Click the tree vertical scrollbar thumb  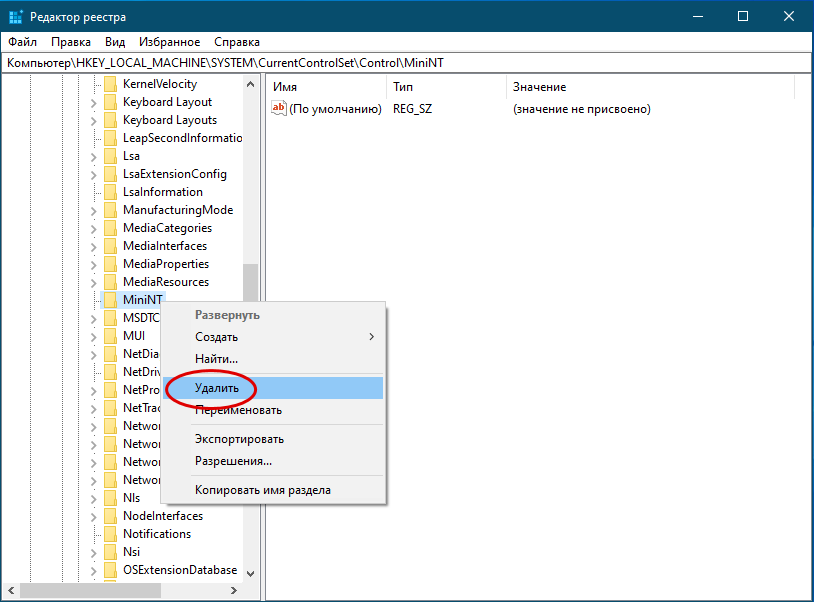pyautogui.click(x=250, y=283)
